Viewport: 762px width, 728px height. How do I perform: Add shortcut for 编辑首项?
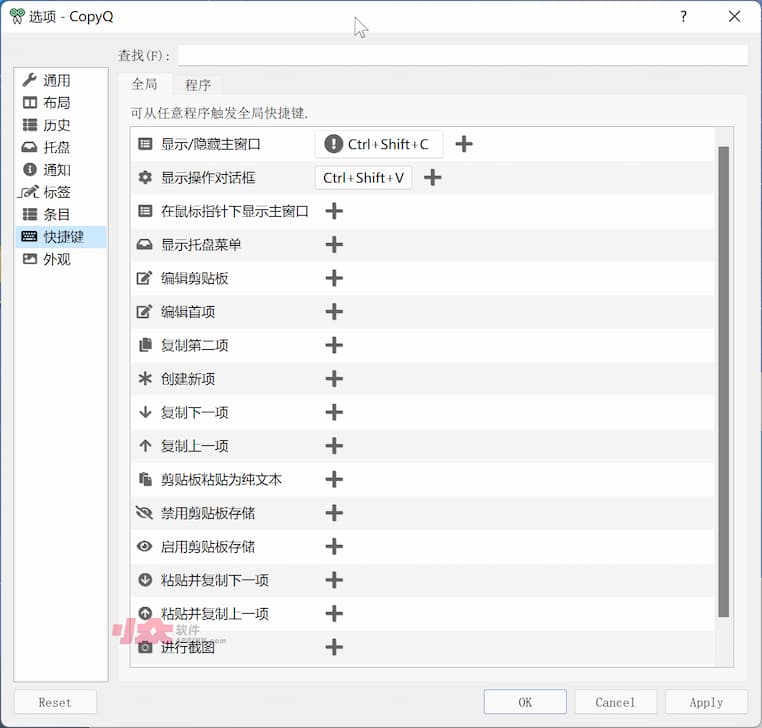[x=334, y=312]
